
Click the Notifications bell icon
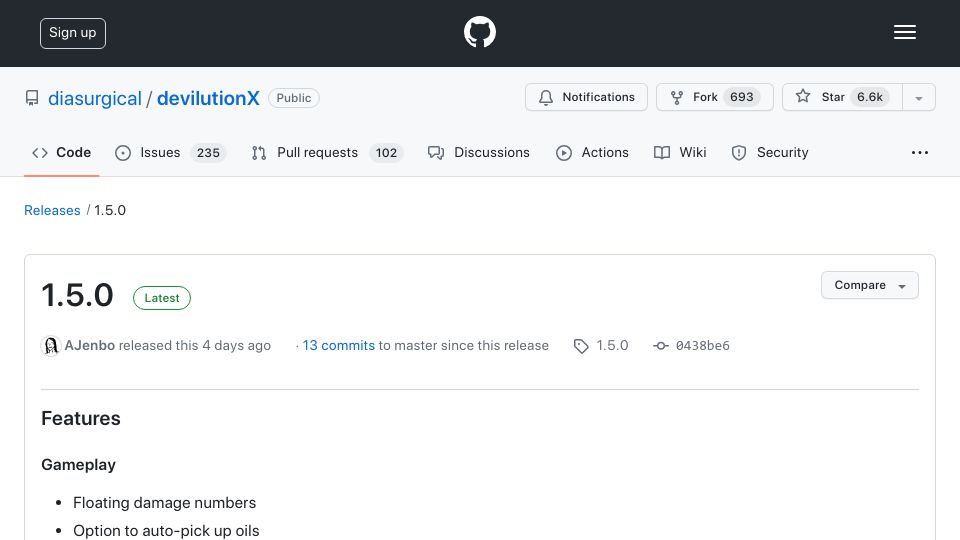[x=546, y=98]
